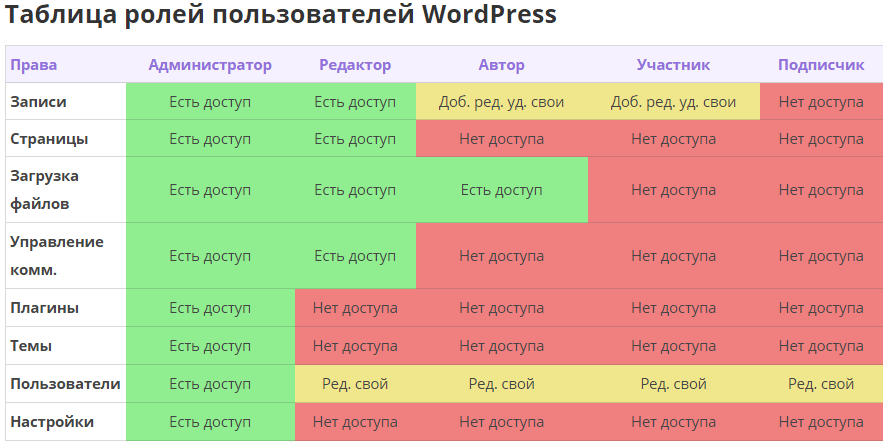This screenshot has width=891, height=448.
Task: Click the "Пользователи" row label
Action: pyautogui.click(x=65, y=384)
